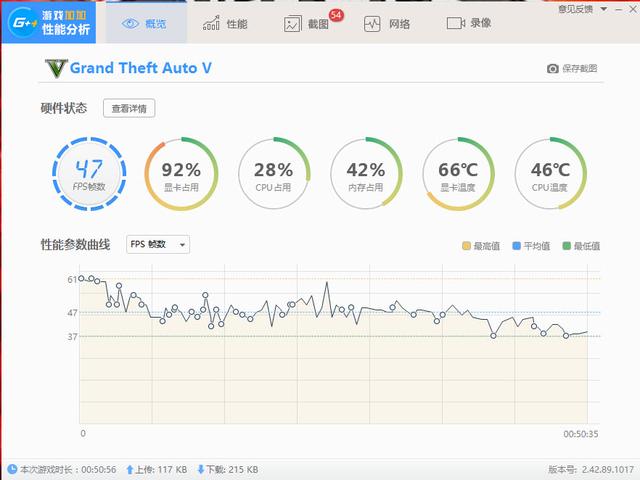The image size is (640, 480).
Task: Click the 28% CPU usage gauge
Action: (274, 174)
